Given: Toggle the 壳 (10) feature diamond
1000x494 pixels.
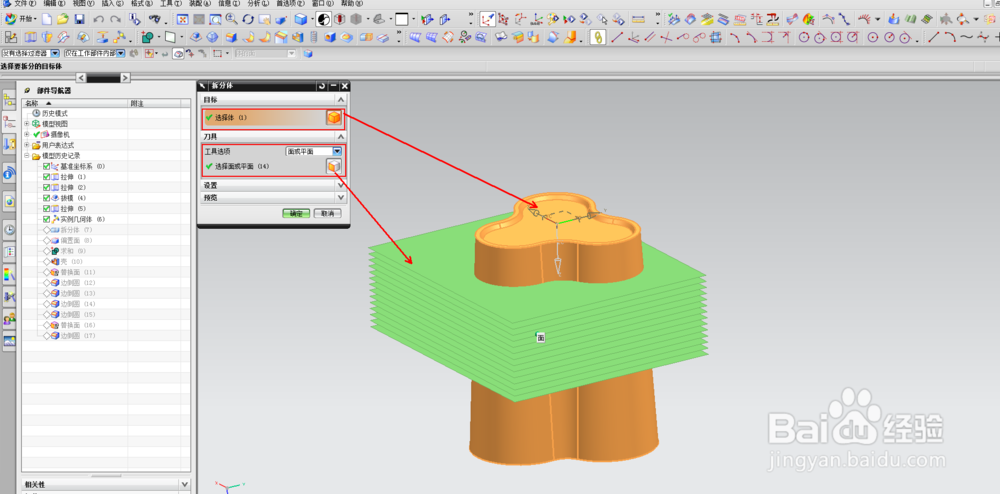Looking at the screenshot, I should click(47, 261).
